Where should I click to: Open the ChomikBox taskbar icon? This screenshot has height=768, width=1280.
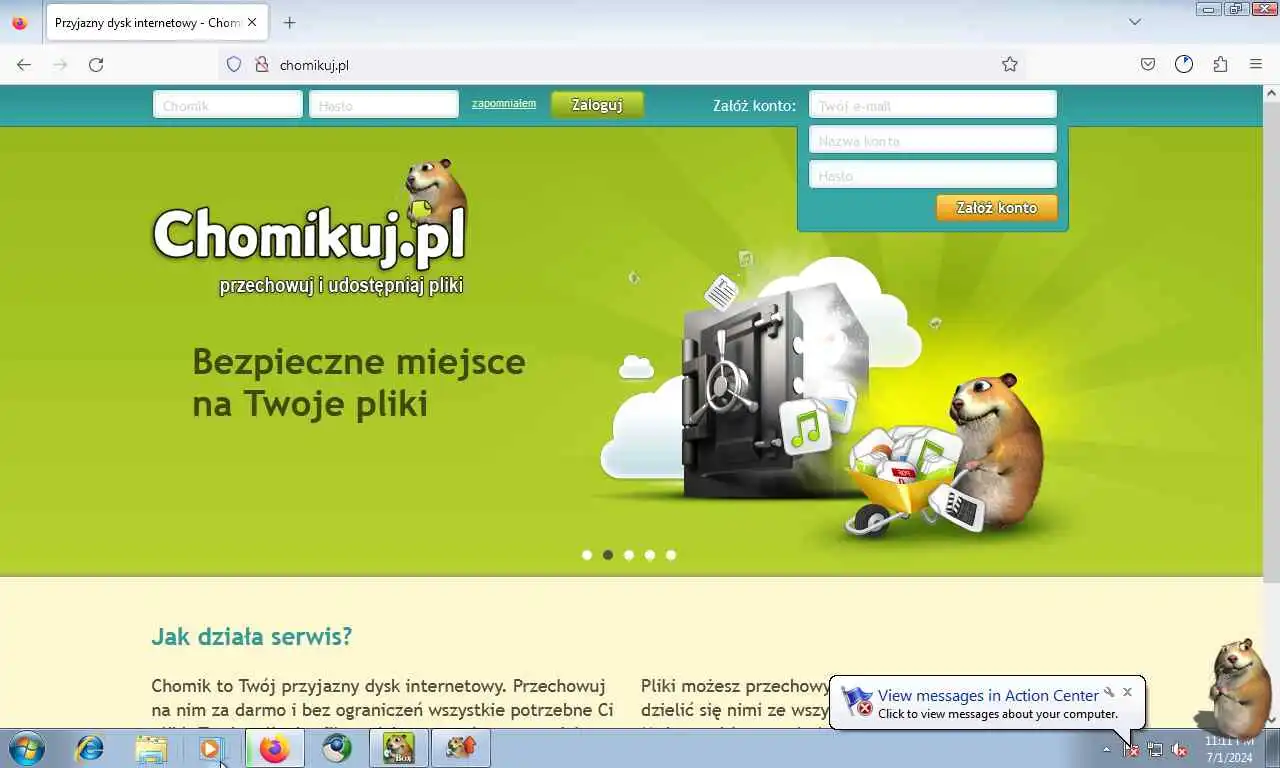click(399, 748)
